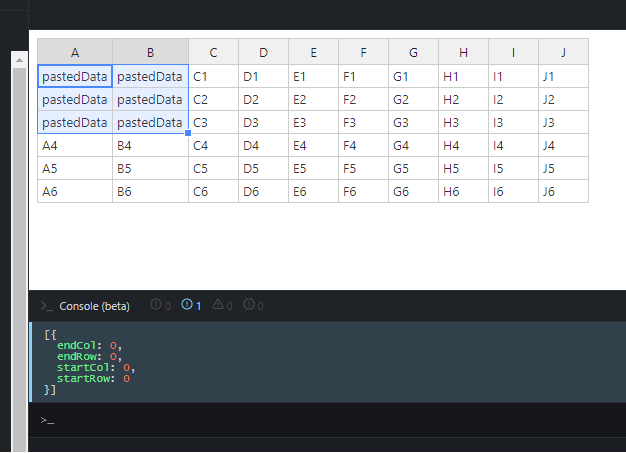Select column header A
This screenshot has width=626, height=453.
[75, 52]
